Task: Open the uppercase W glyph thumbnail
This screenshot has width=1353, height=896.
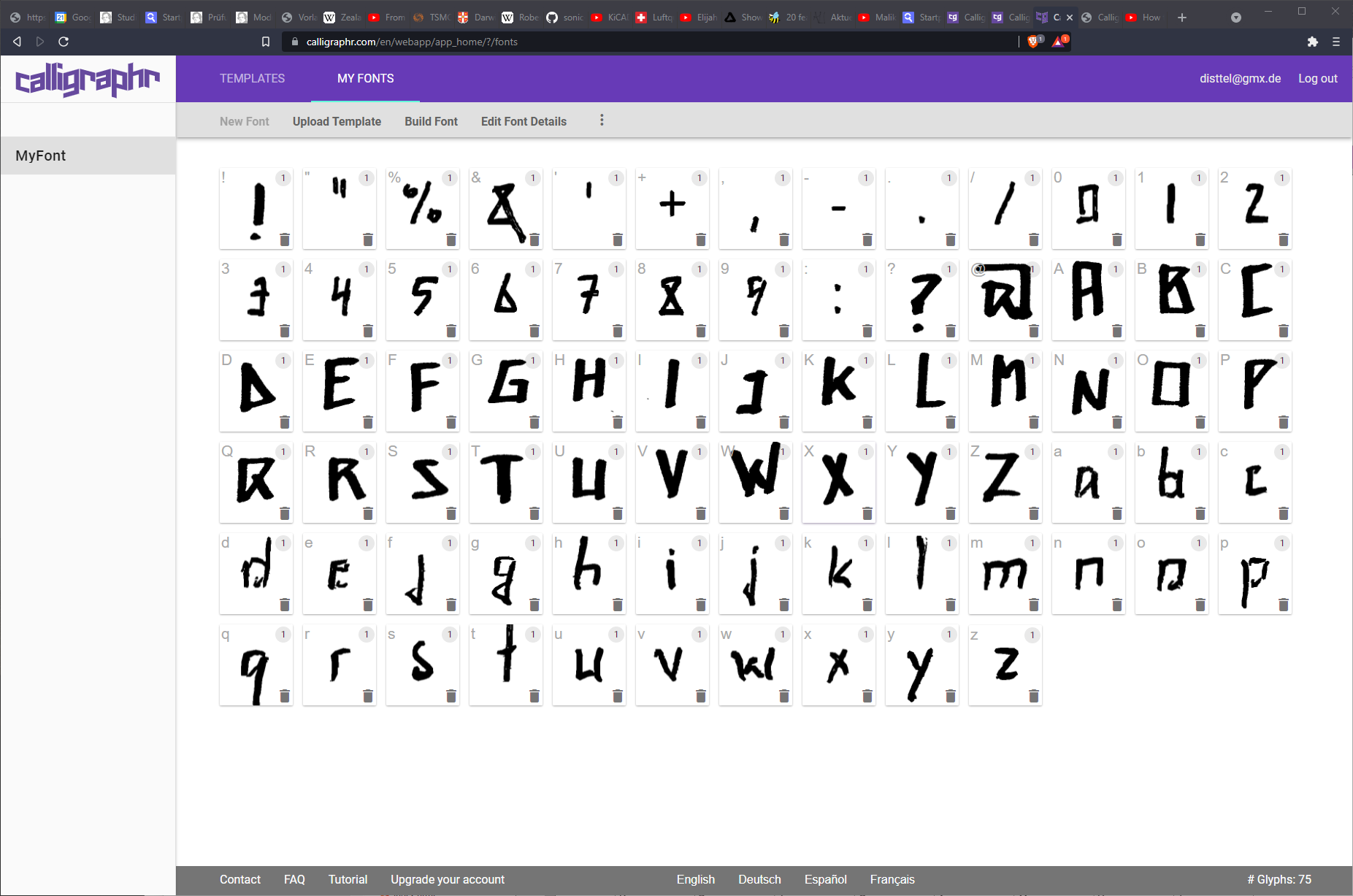Action: [754, 478]
